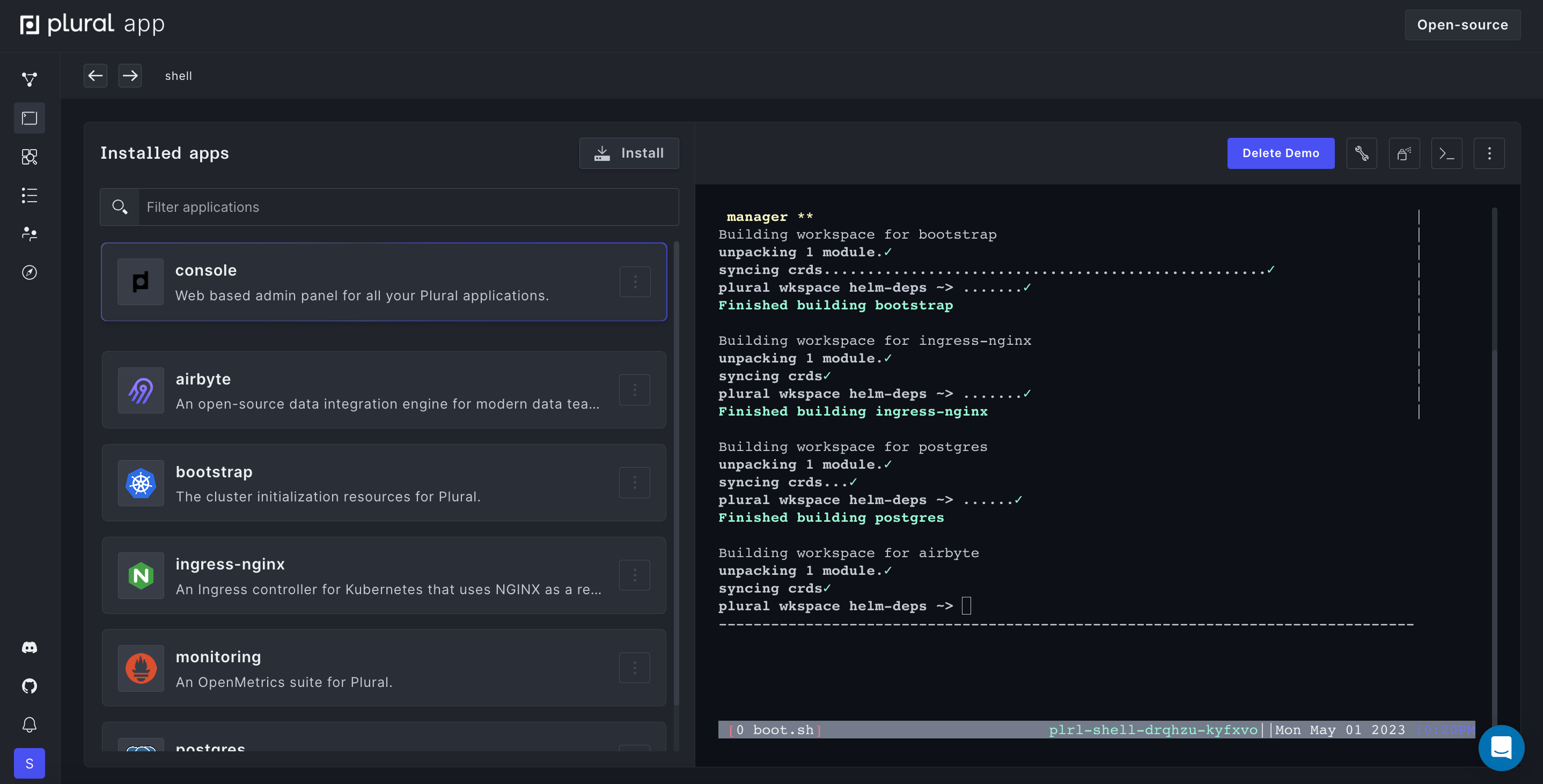Click the notifications bell icon
Viewport: 1543px width, 784px height.
[30, 724]
